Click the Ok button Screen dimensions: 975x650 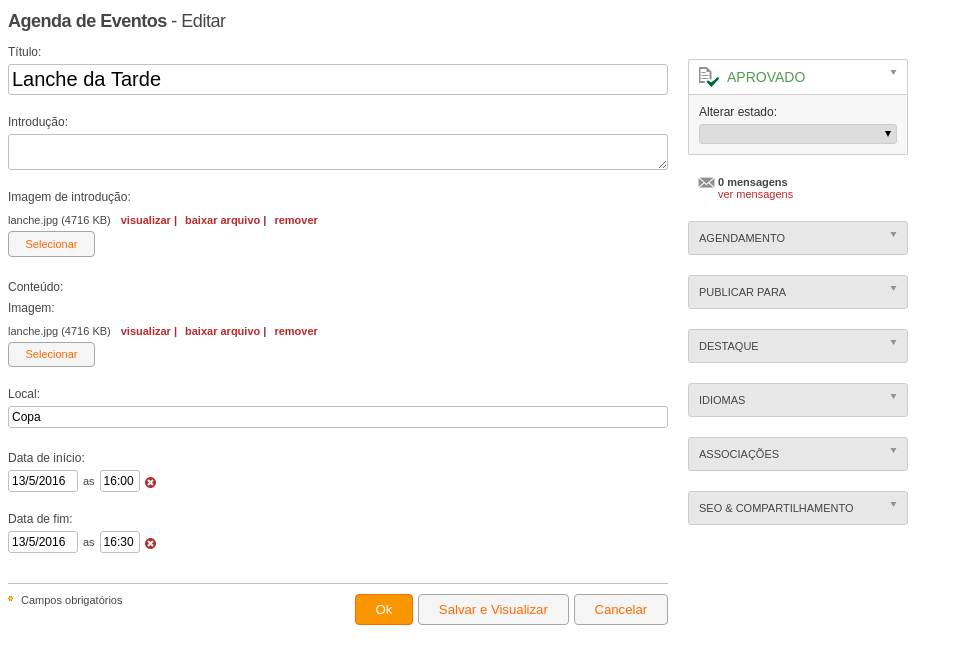pyautogui.click(x=384, y=610)
